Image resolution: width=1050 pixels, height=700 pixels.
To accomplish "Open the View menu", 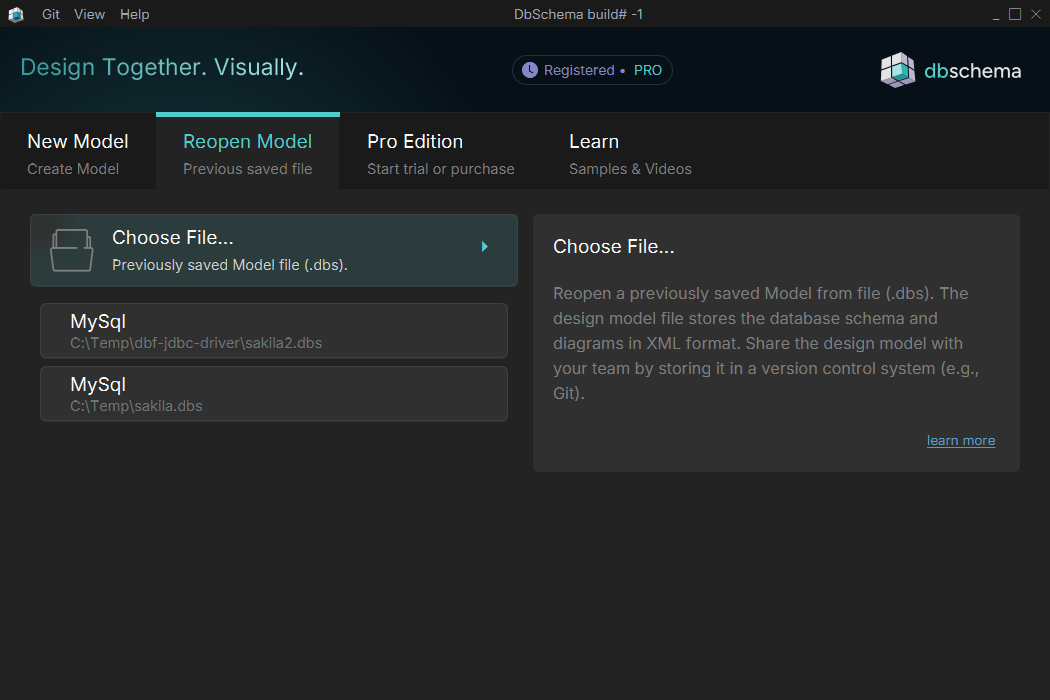I will [89, 14].
